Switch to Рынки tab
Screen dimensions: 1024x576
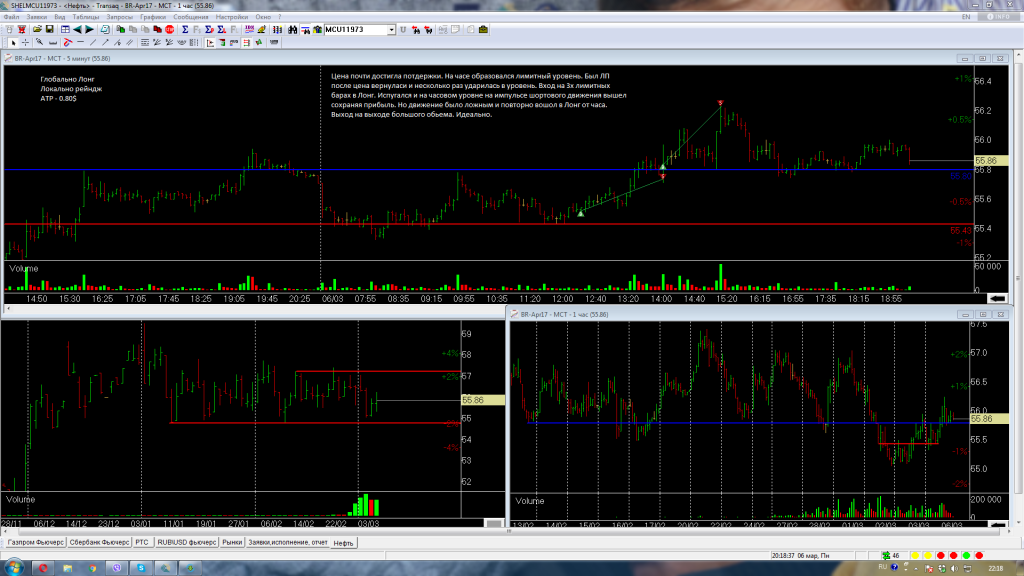pyautogui.click(x=232, y=543)
